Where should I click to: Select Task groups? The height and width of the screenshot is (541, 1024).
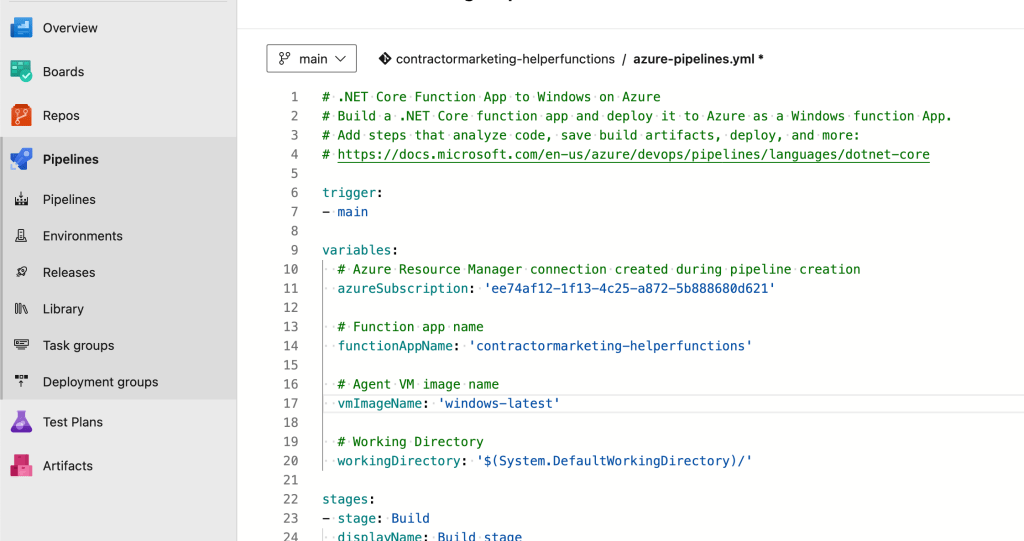78,346
